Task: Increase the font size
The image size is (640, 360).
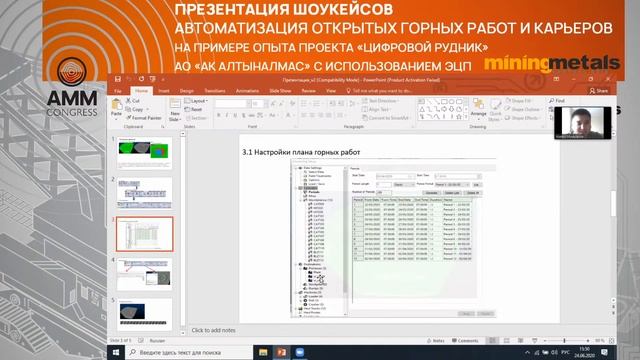Action: click(273, 104)
